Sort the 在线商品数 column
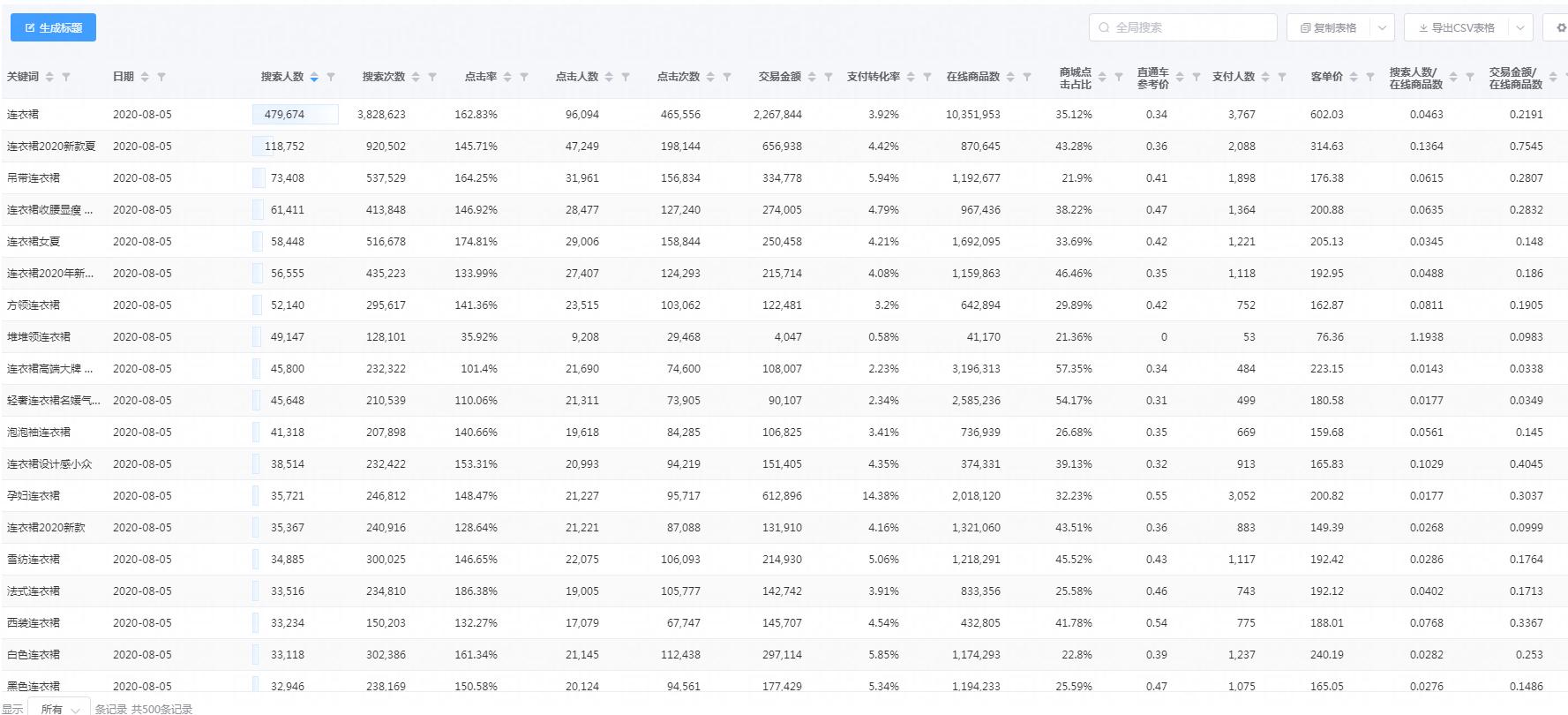This screenshot has height=715, width=1568. click(1010, 77)
